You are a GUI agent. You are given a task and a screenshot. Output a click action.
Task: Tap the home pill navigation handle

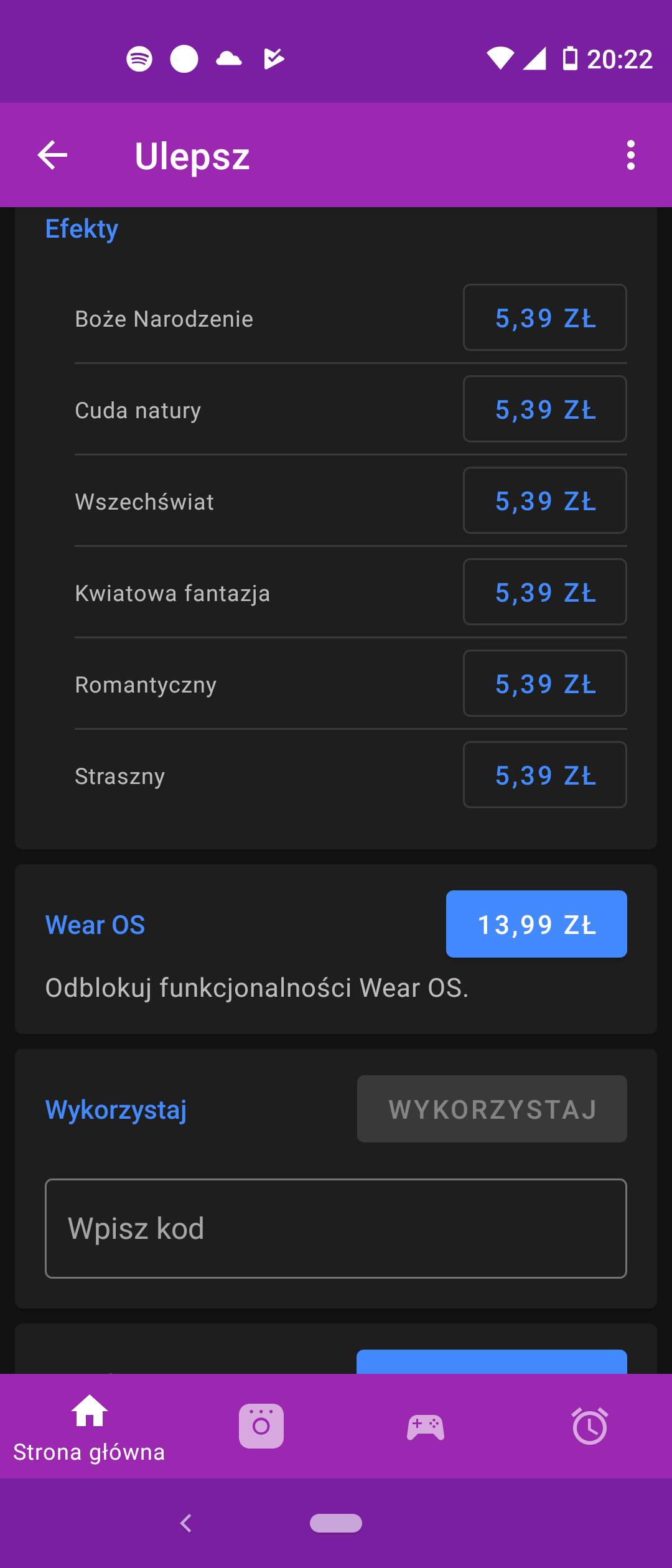[336, 1523]
